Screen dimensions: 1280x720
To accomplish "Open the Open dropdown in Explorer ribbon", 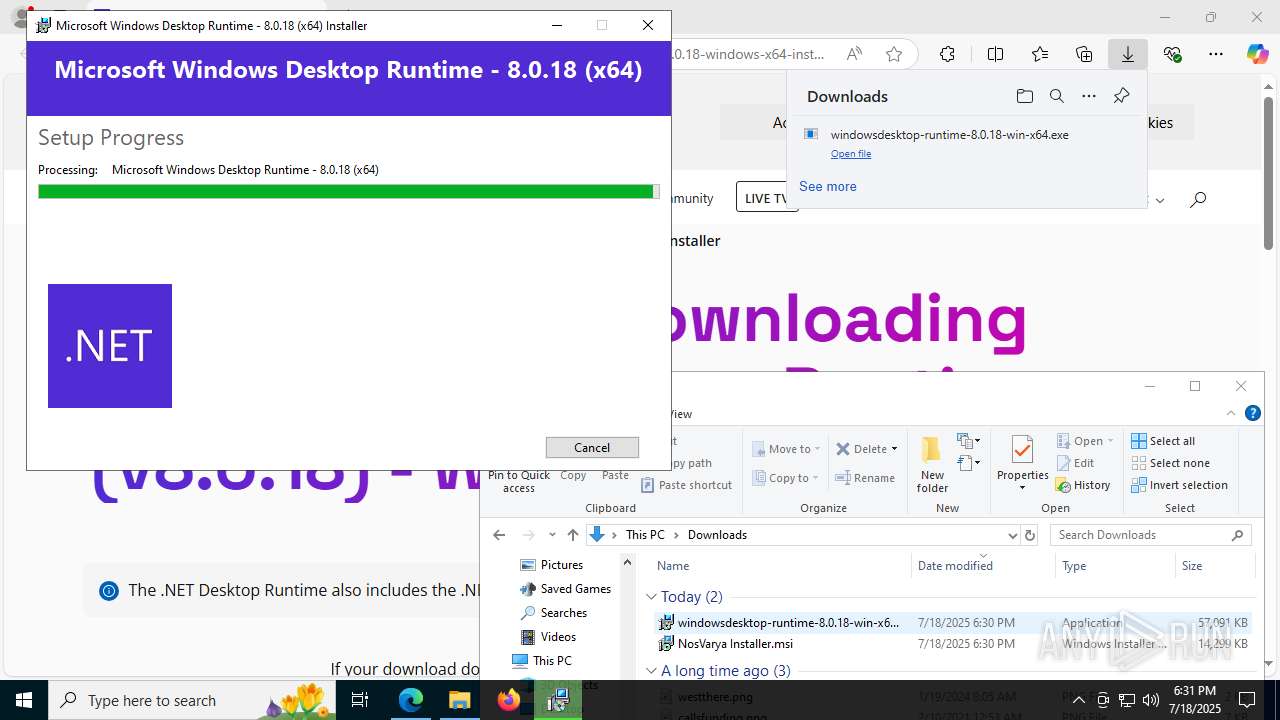I will [1085, 441].
